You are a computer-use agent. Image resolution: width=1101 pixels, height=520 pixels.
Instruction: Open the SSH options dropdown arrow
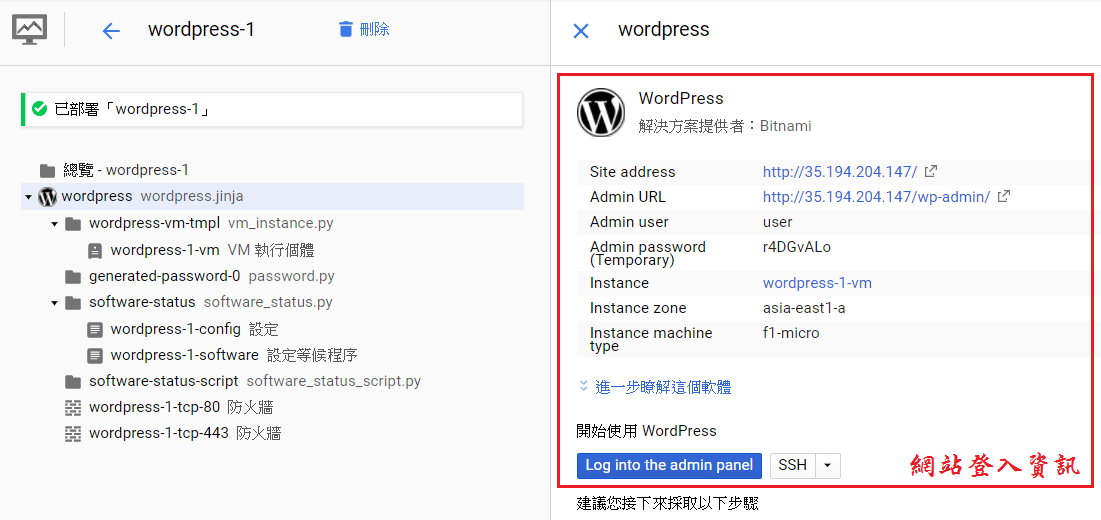click(x=828, y=465)
